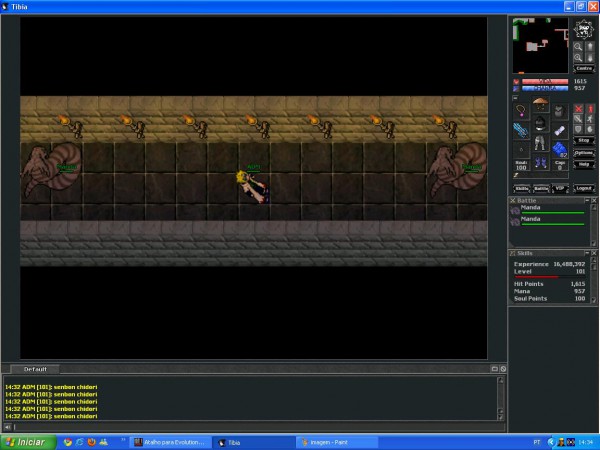
Task: Toggle the Battle window button
Action: tap(541, 188)
